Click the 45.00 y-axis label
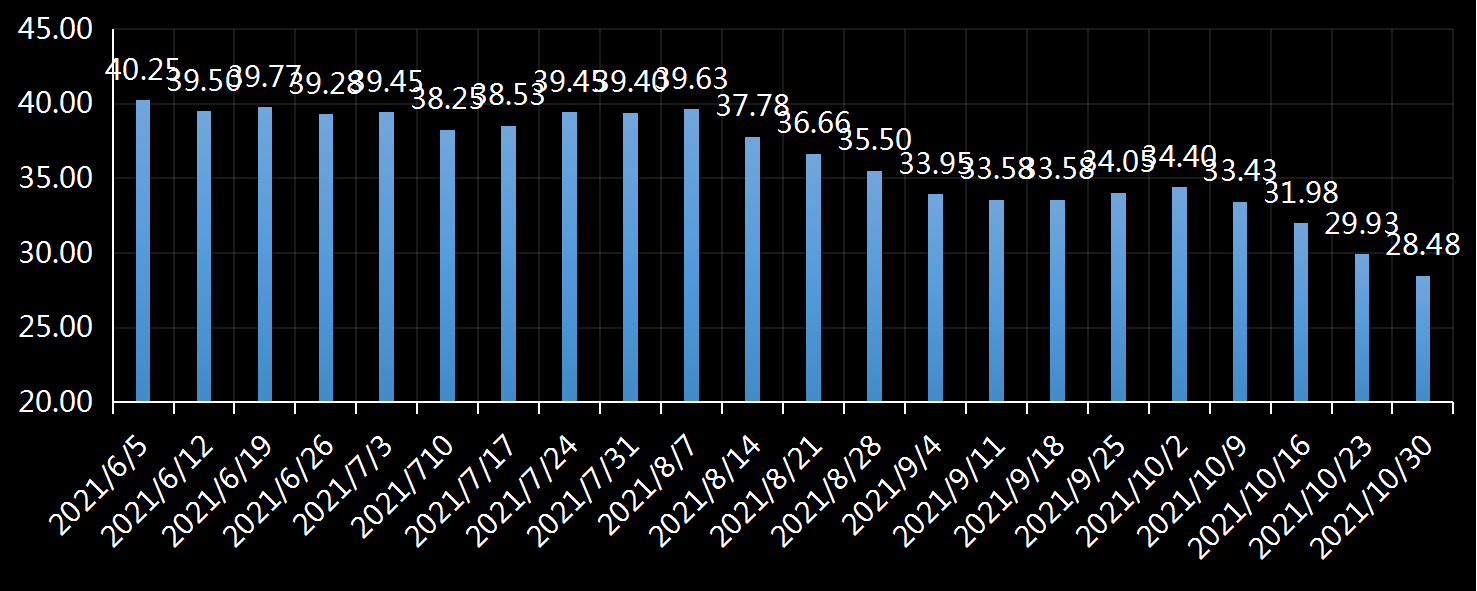Image resolution: width=1477 pixels, height=591 pixels. (x=55, y=30)
